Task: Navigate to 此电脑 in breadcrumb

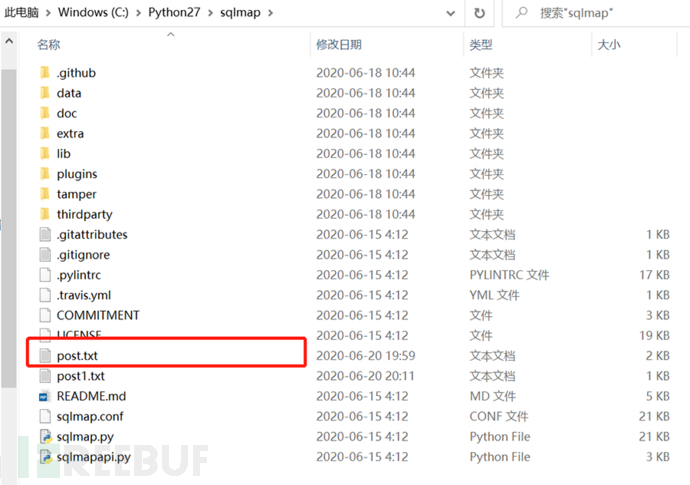Action: click(x=22, y=12)
